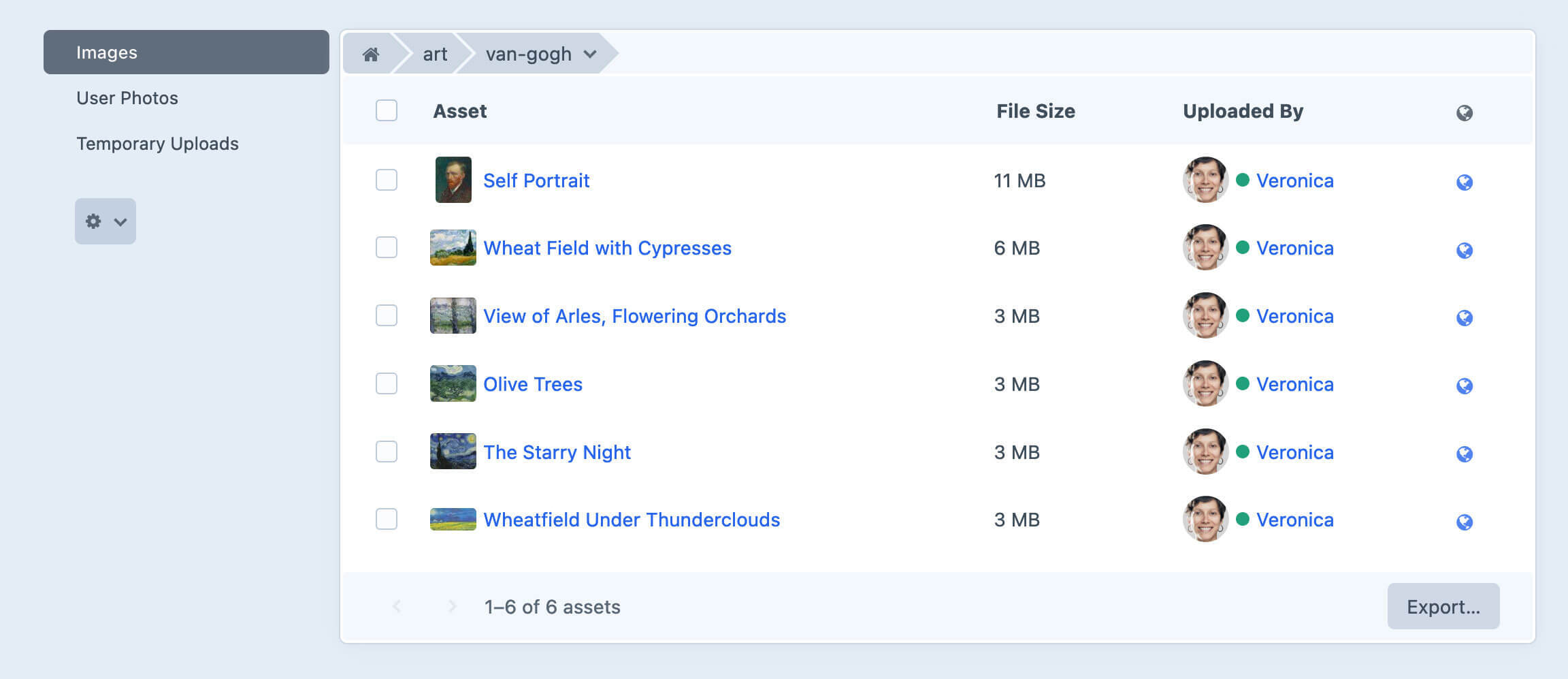Open User Photos in the sidebar
The width and height of the screenshot is (1568, 679).
tap(127, 98)
